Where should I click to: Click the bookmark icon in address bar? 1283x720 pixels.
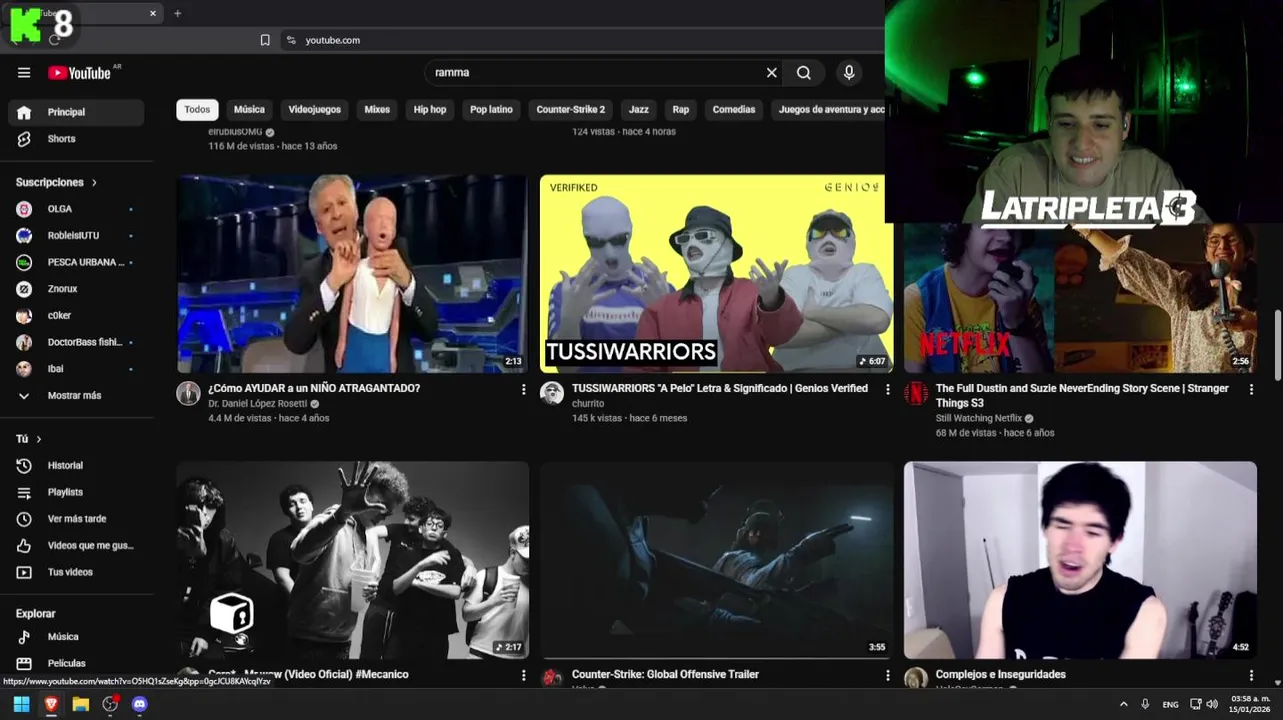click(x=265, y=40)
